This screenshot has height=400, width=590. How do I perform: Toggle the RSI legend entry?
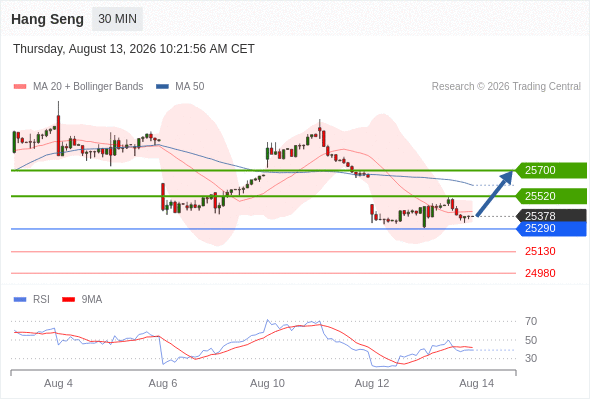click(x=32, y=300)
